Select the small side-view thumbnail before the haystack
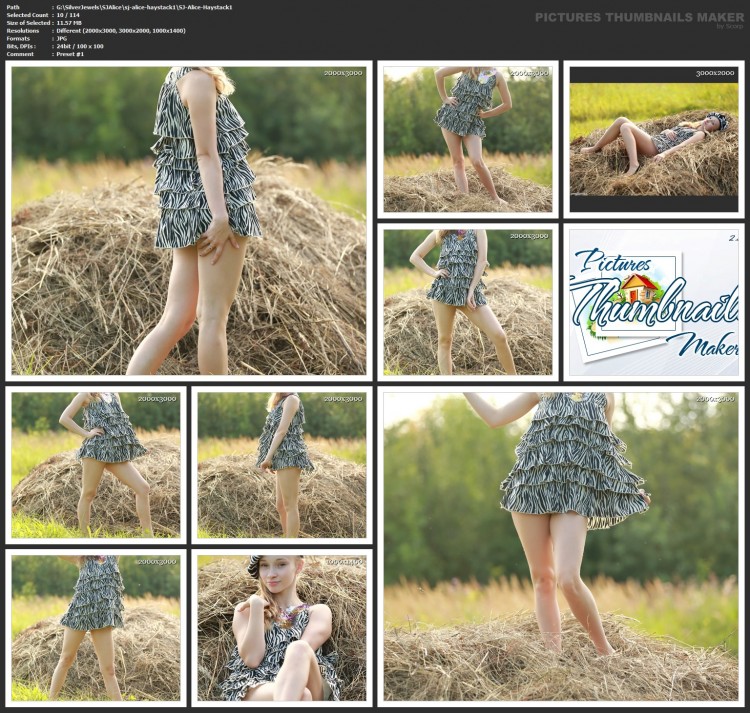This screenshot has height=713, width=750. point(282,465)
